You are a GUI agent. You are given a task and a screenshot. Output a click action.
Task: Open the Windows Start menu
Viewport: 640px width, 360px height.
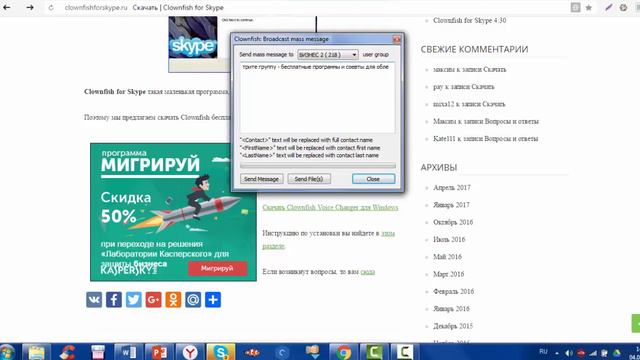click(7, 352)
